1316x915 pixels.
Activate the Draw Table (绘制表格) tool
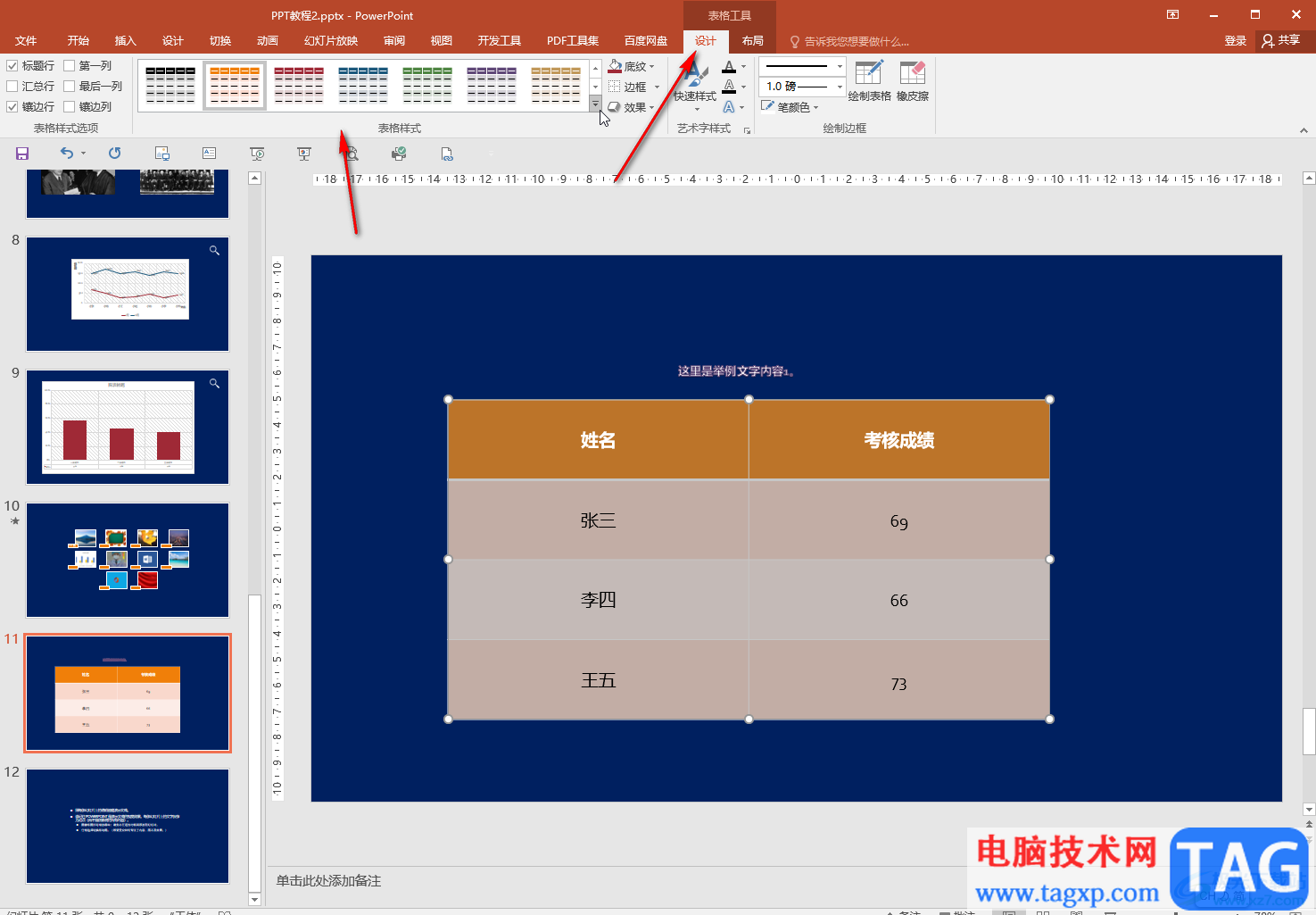point(869,81)
